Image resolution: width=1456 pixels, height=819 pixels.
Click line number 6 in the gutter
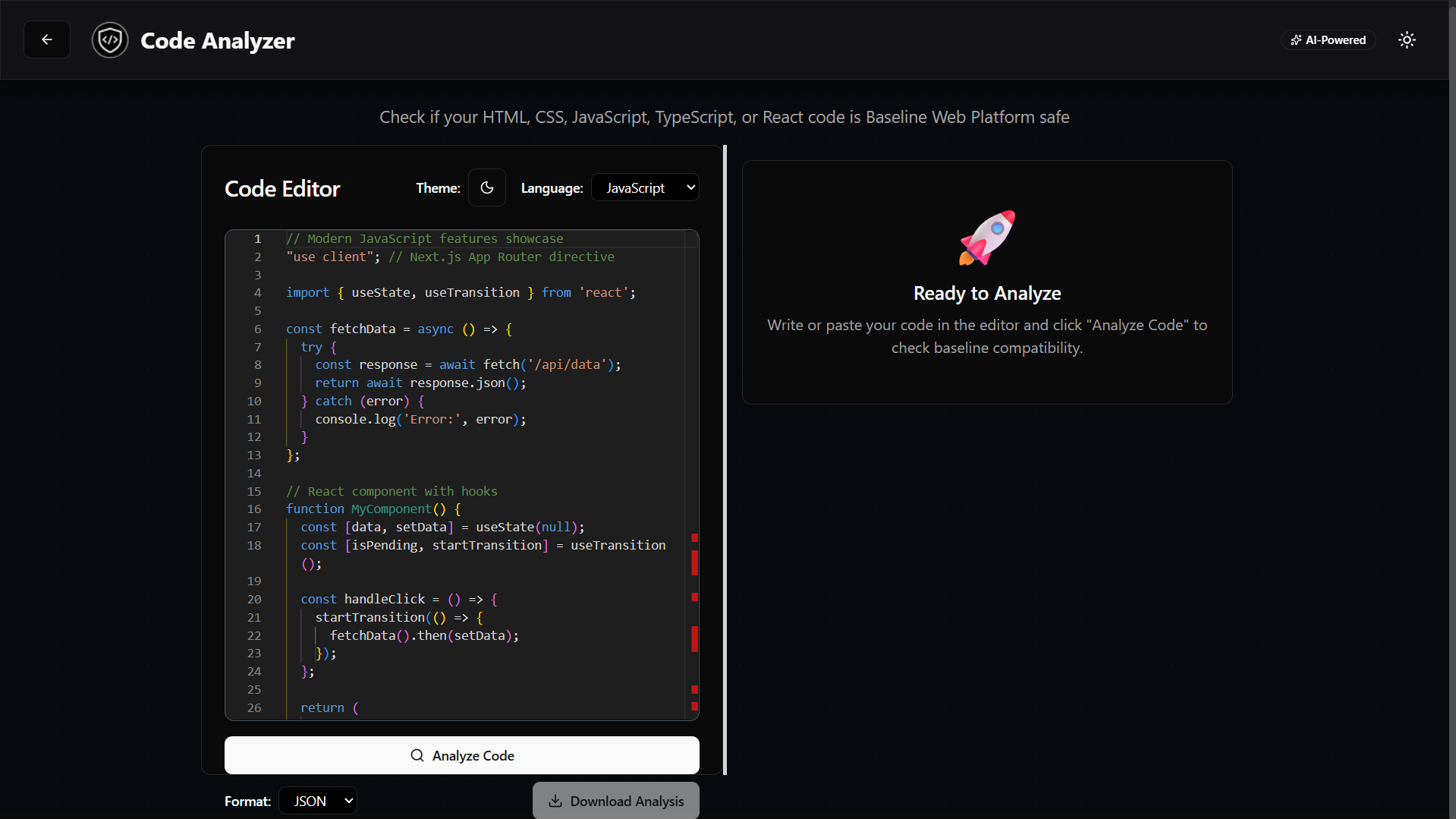pos(257,329)
